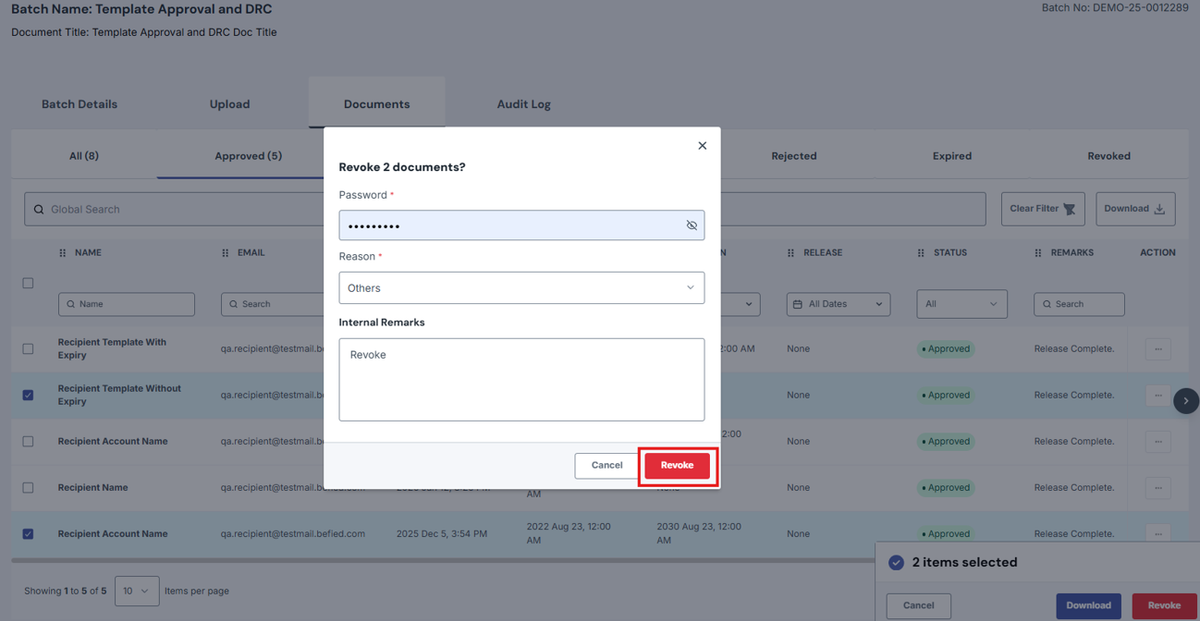Check the Recipient Name row checkbox
The height and width of the screenshot is (621, 1200).
[x=28, y=488]
